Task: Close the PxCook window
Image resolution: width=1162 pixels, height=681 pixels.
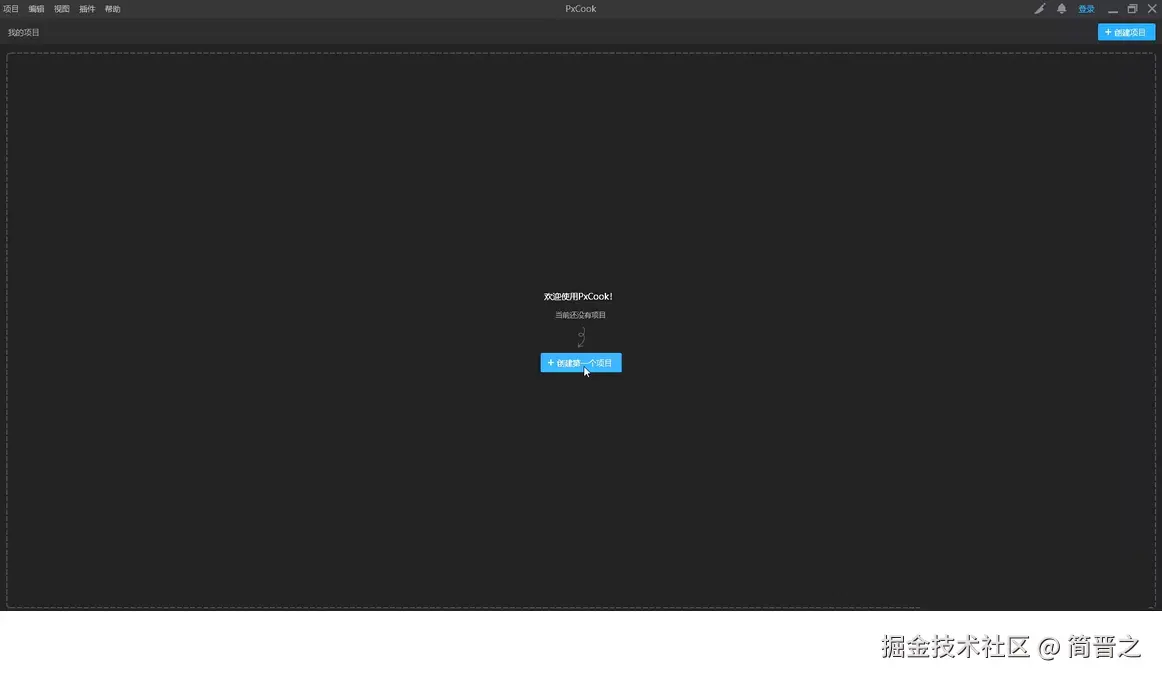Action: point(1152,9)
